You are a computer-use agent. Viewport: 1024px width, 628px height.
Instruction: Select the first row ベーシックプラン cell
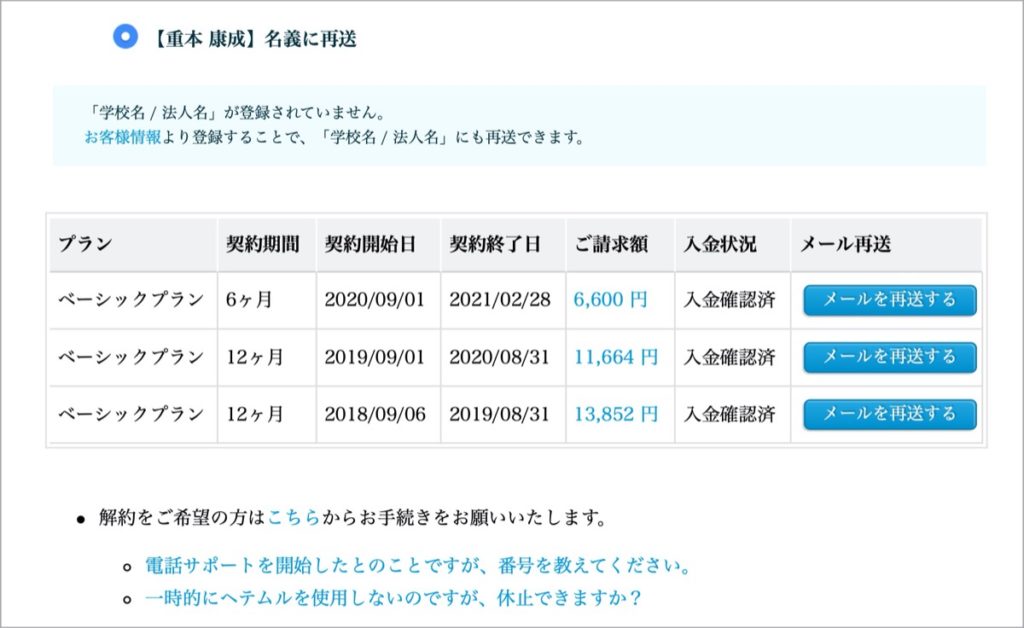click(x=133, y=300)
